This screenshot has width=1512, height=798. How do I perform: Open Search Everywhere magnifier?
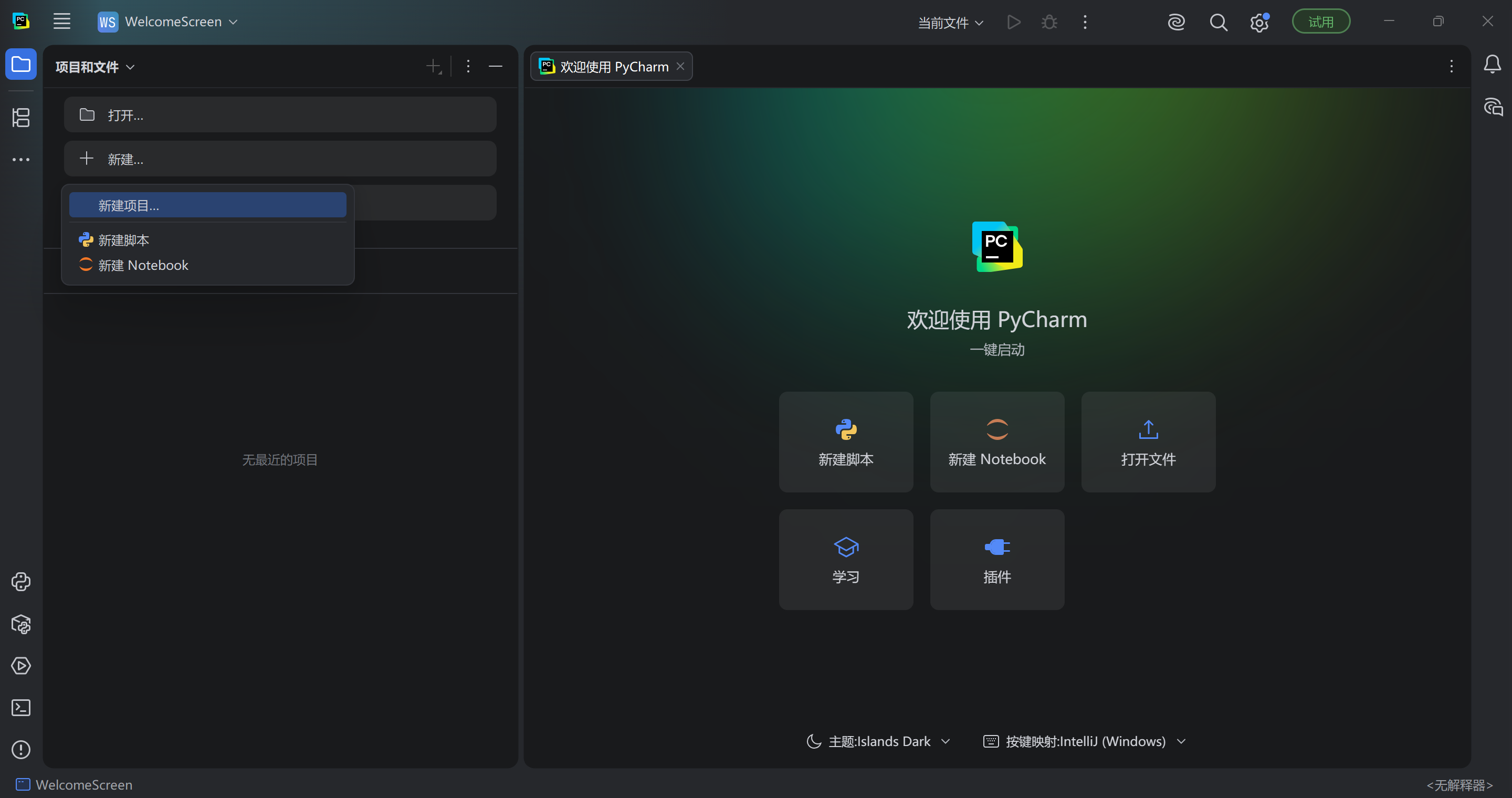point(1219,22)
